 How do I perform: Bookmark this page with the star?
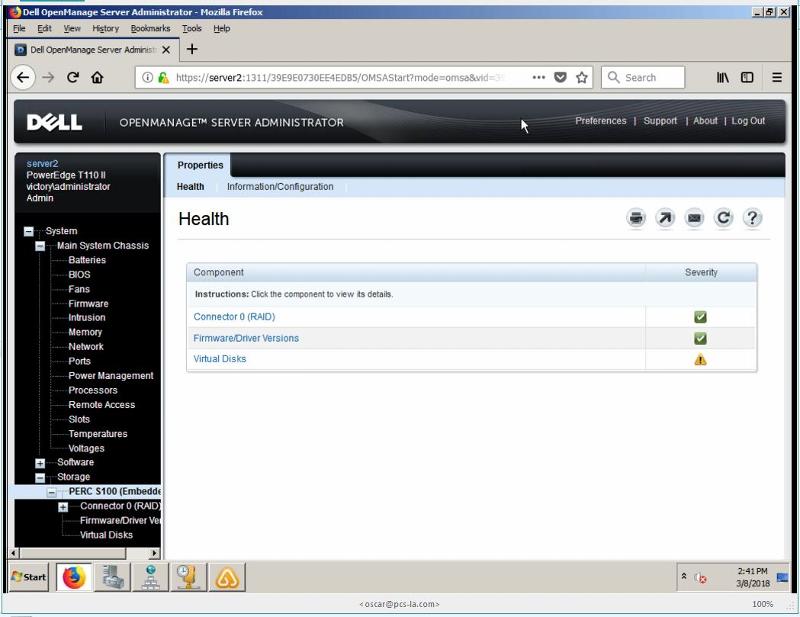point(582,78)
